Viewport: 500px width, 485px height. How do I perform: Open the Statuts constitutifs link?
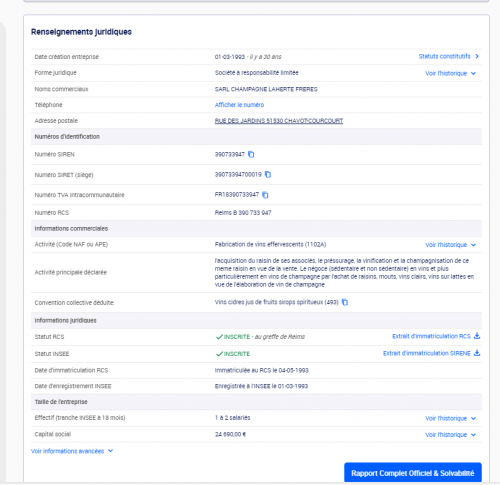(x=444, y=56)
